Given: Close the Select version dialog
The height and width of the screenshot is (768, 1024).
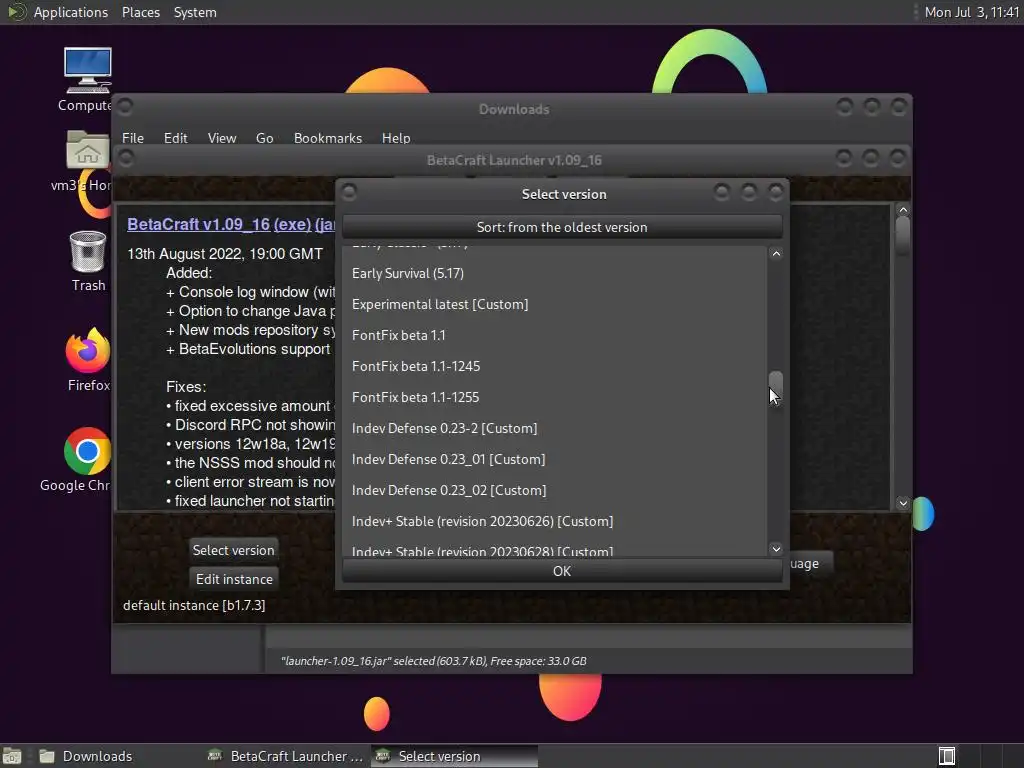Looking at the screenshot, I should [x=776, y=192].
